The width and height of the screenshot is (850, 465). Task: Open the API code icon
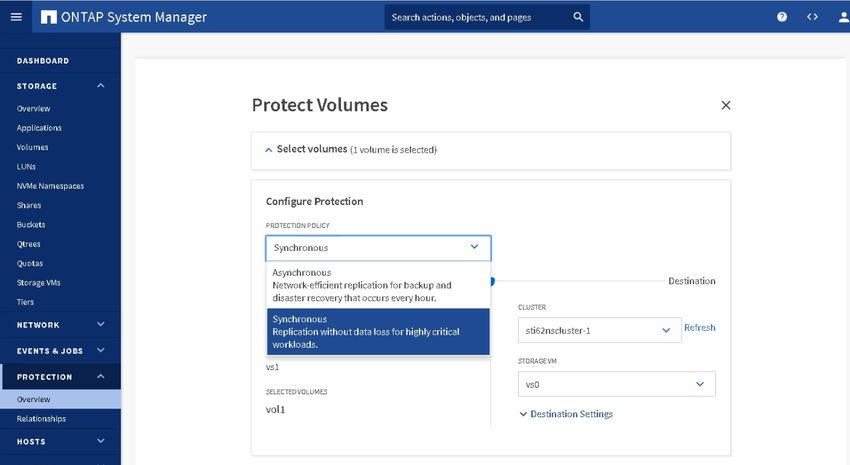point(812,17)
